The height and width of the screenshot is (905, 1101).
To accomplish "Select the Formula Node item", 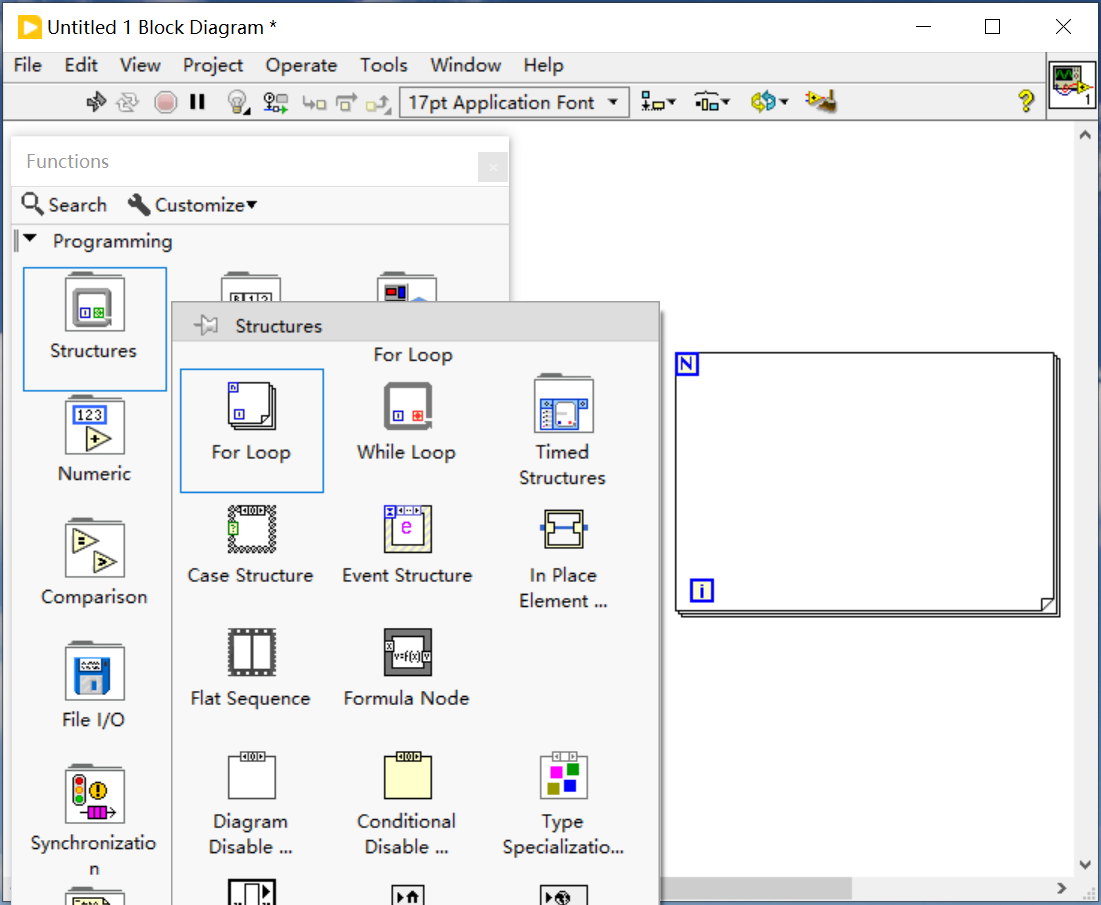I will (x=407, y=668).
